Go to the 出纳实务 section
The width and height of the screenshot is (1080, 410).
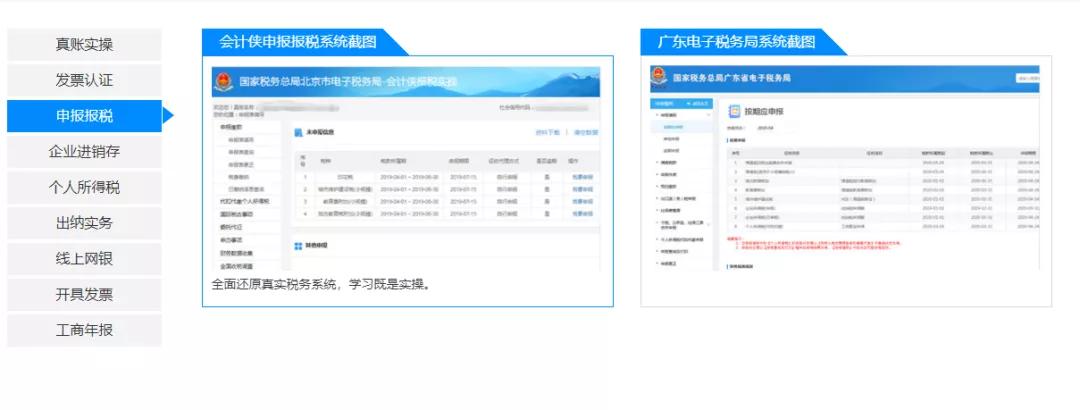(84, 223)
